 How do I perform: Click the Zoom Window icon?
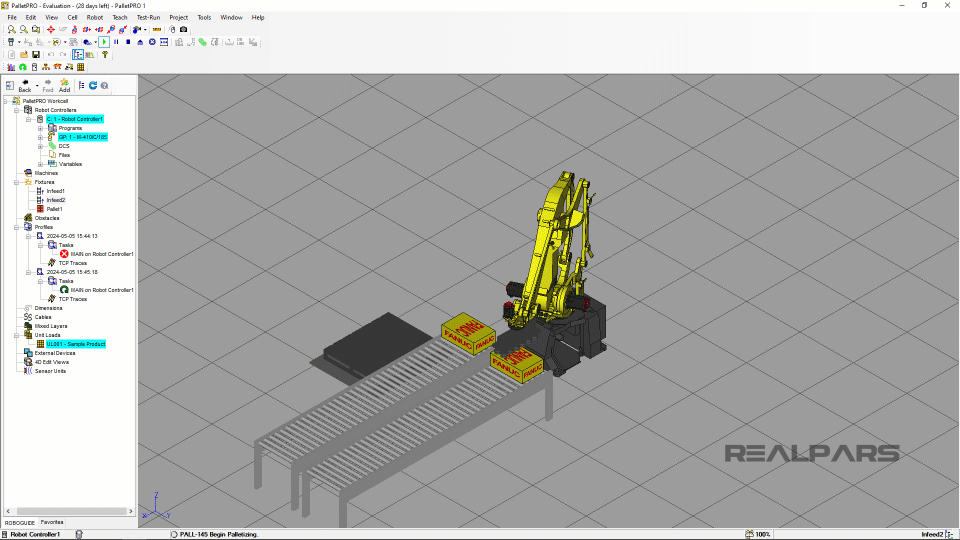point(36,29)
